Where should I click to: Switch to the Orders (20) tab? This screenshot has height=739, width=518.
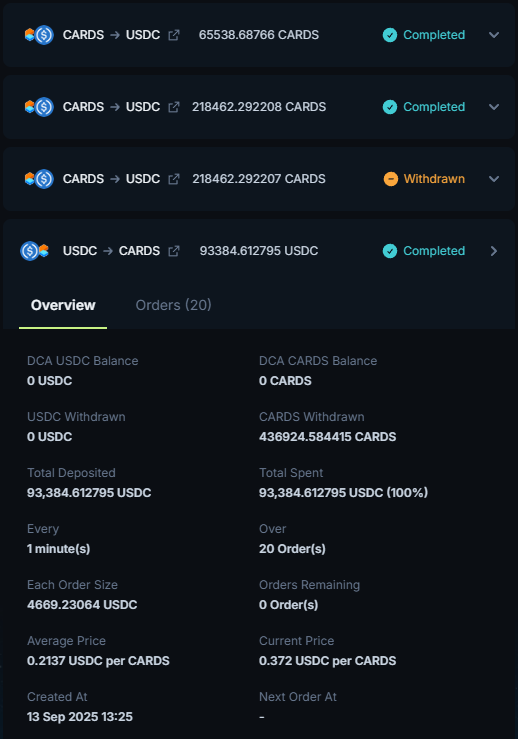coord(173,305)
